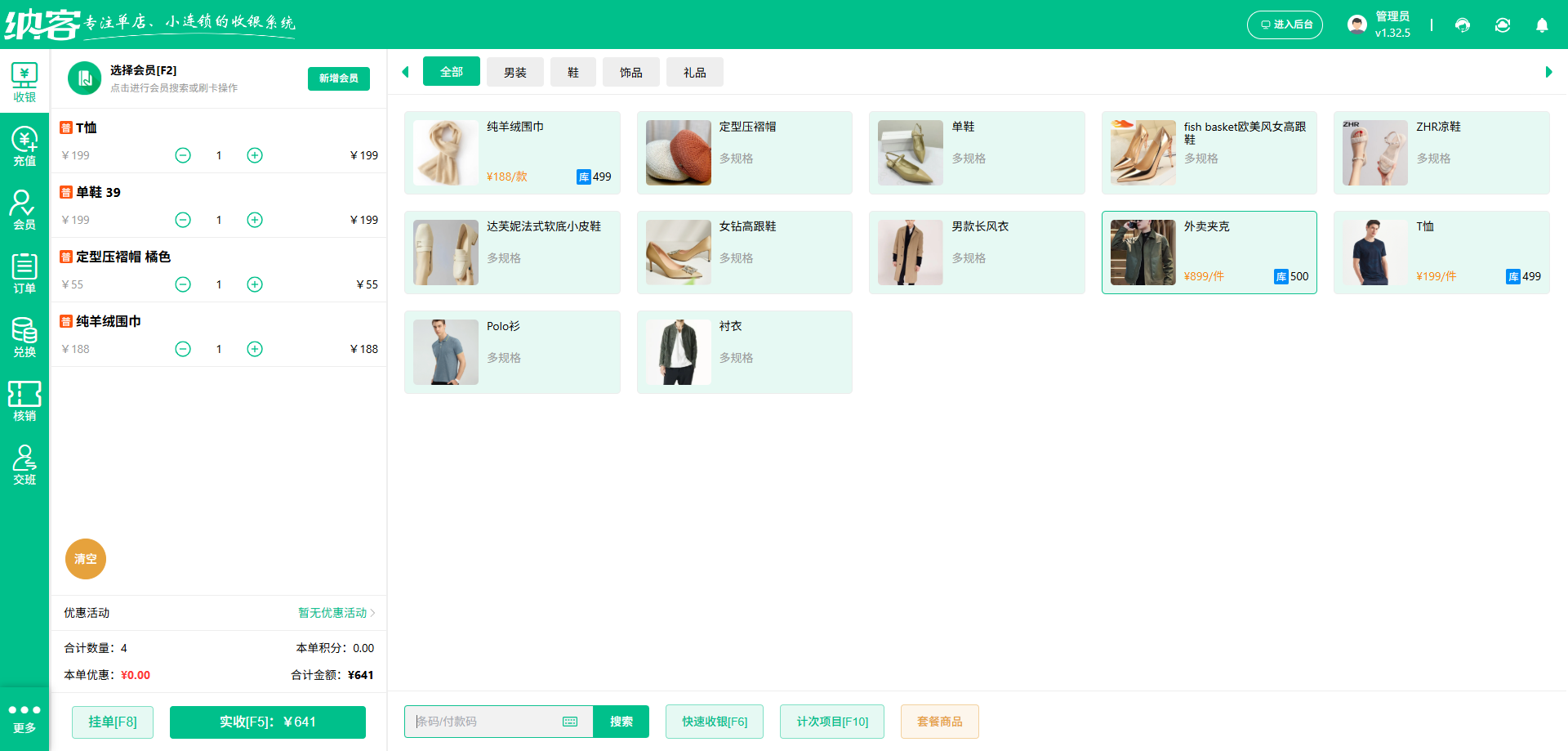The height and width of the screenshot is (751, 1568).
Task: Click the 新增会员 add member button
Action: (338, 78)
